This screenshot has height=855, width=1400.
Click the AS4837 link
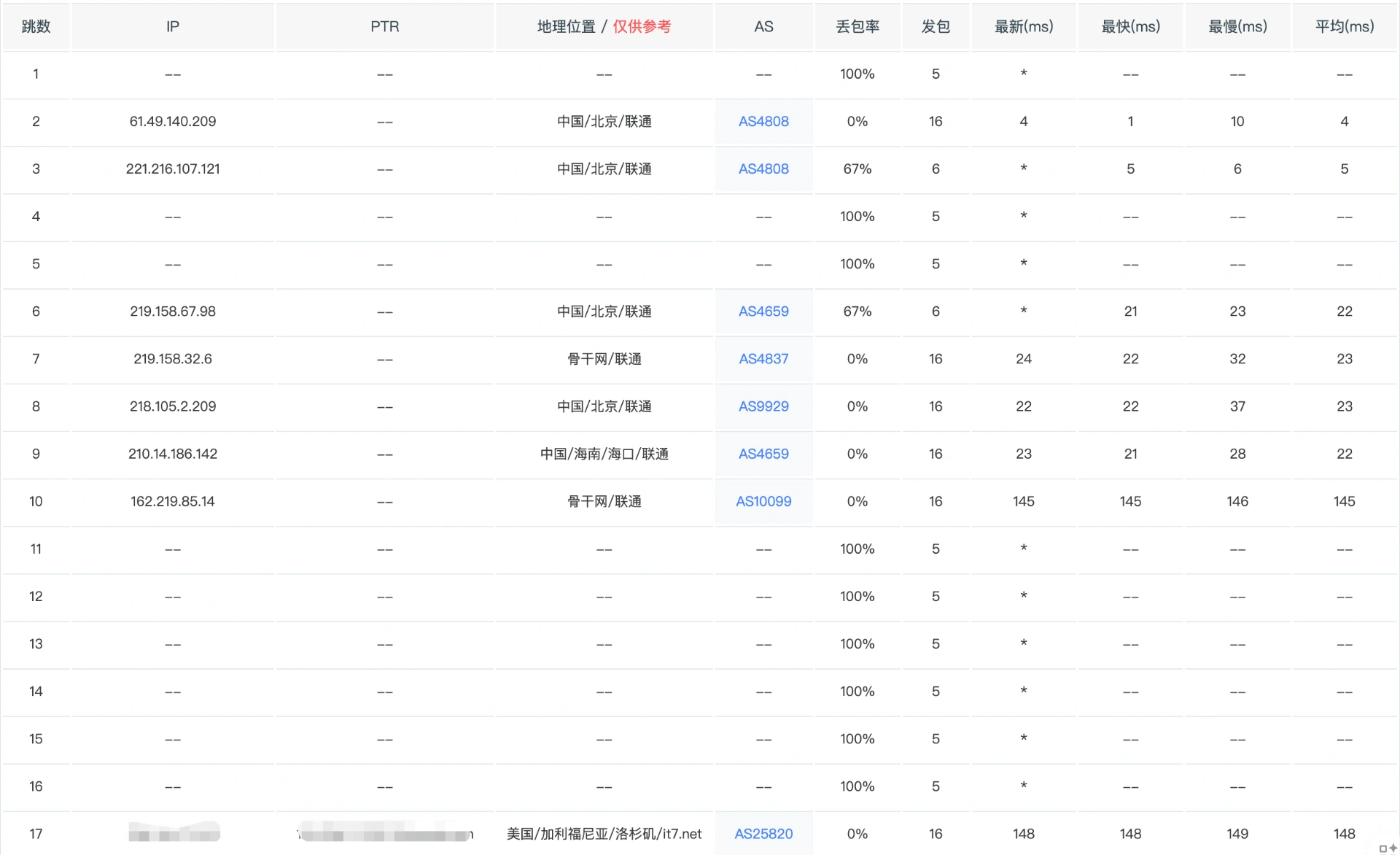coord(763,358)
